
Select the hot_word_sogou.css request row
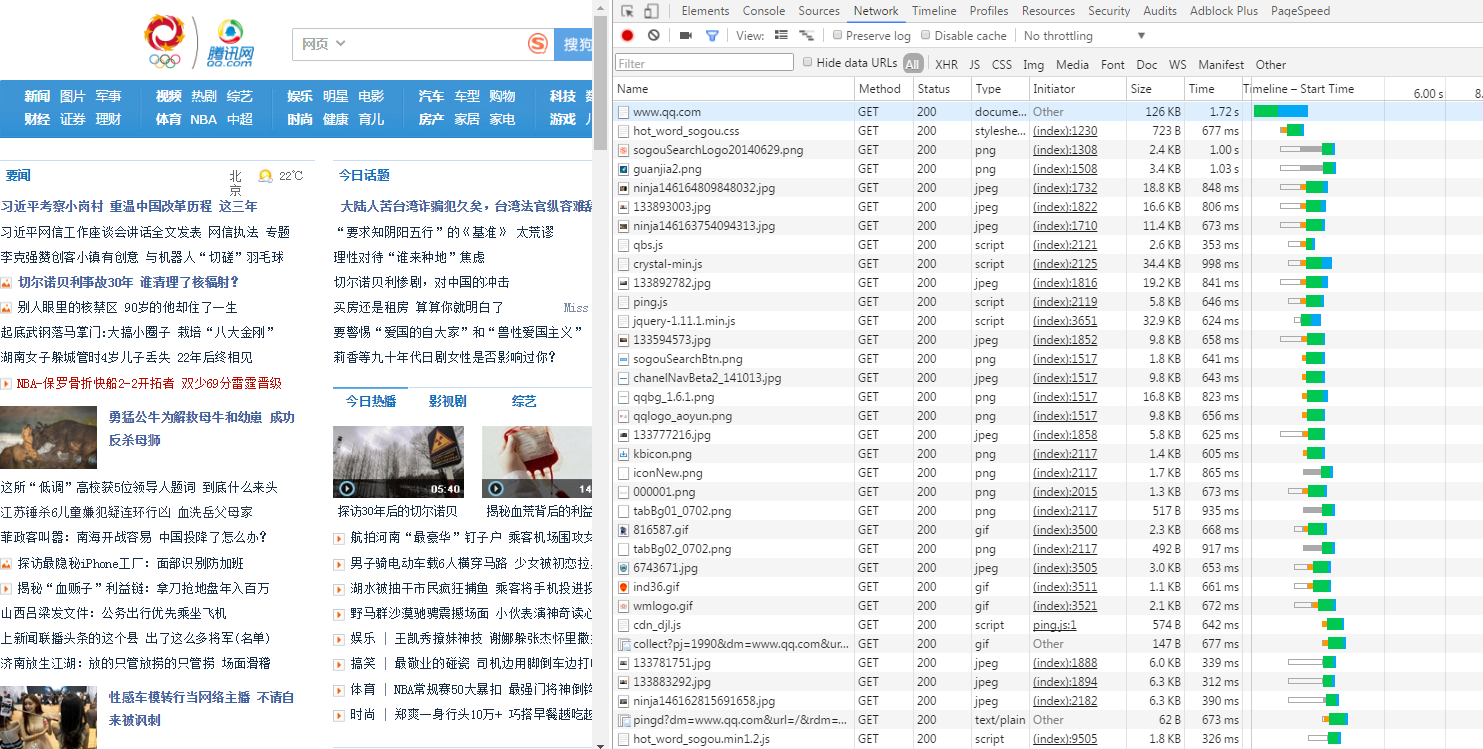(1048, 131)
